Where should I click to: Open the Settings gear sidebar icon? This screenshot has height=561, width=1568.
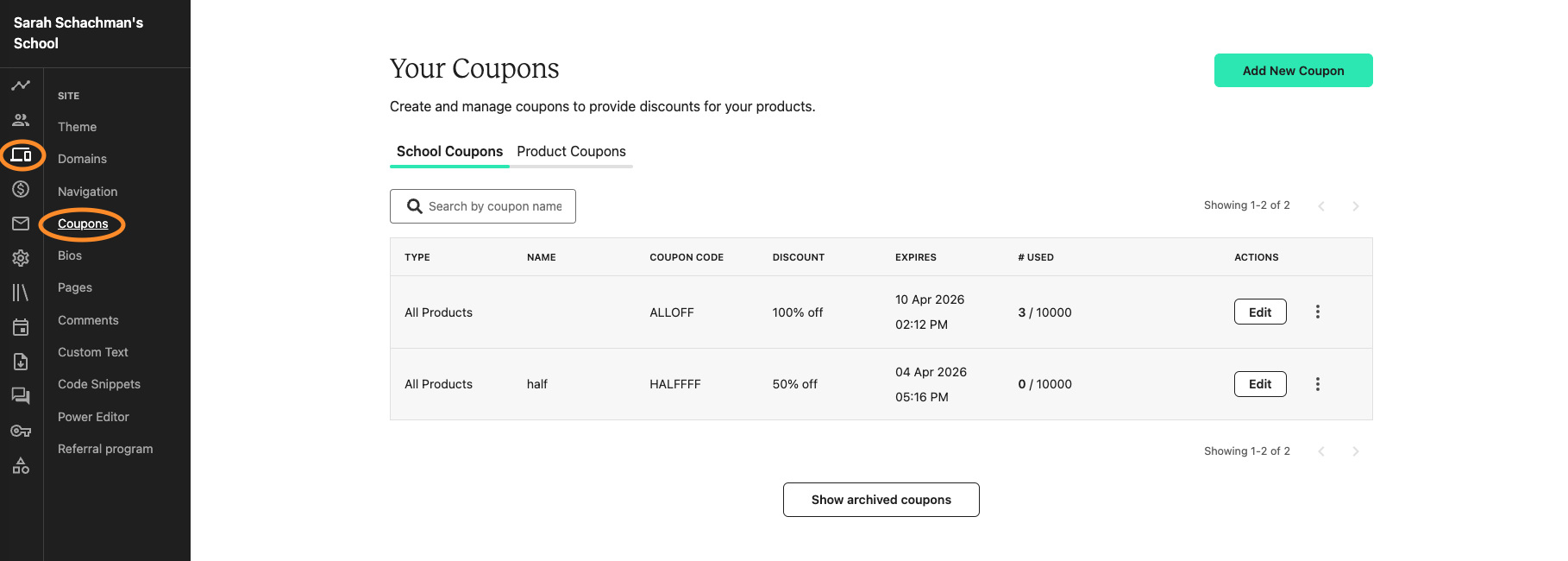click(x=21, y=258)
